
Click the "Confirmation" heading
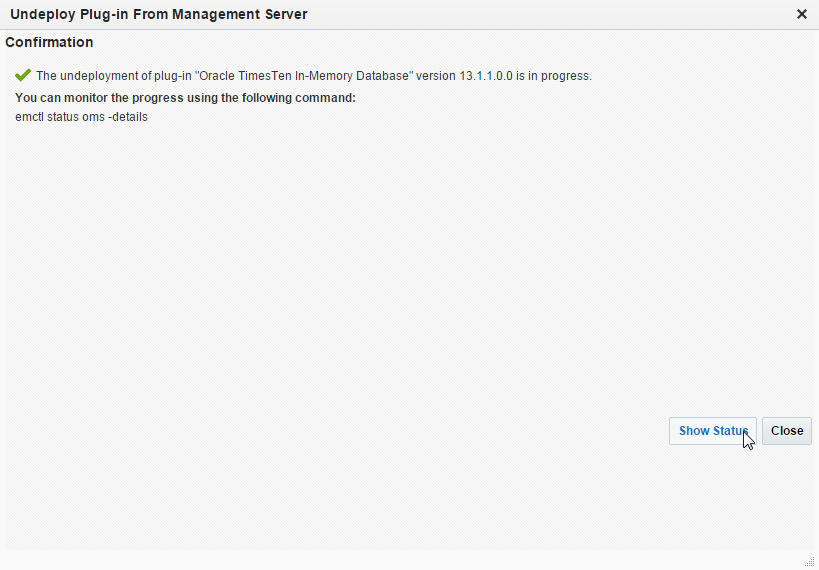click(49, 42)
